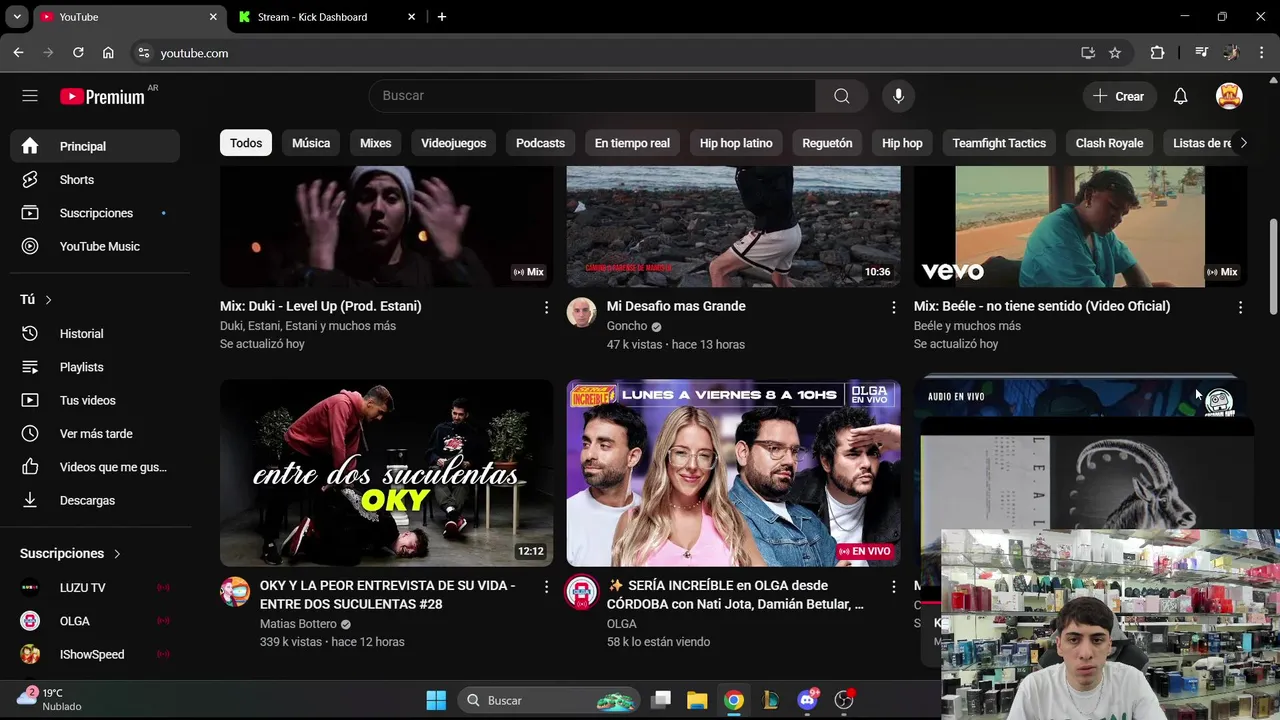
Task: Open Ver más tarde list
Action: 95,434
